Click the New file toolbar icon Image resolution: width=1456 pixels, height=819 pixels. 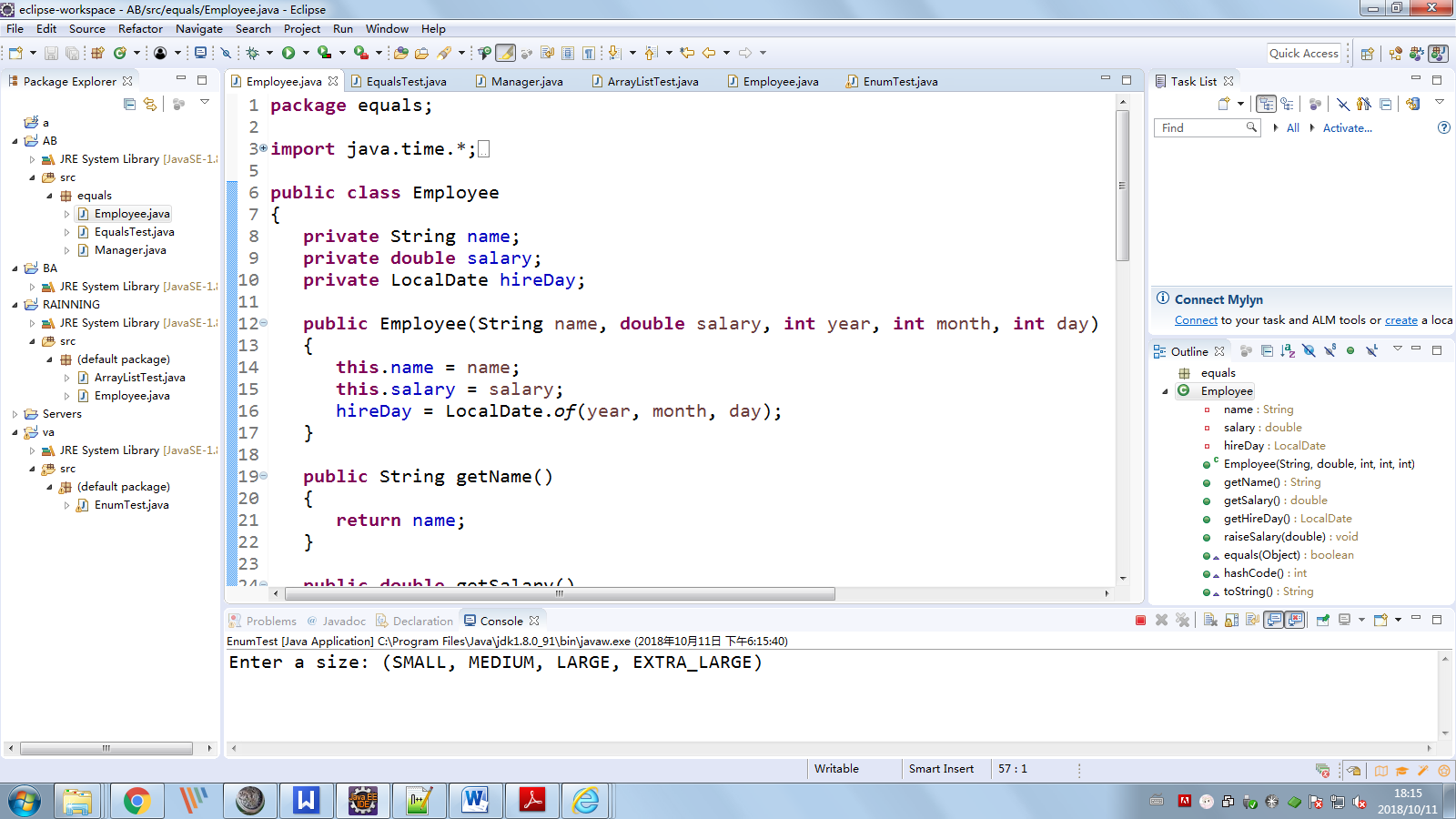[x=15, y=53]
